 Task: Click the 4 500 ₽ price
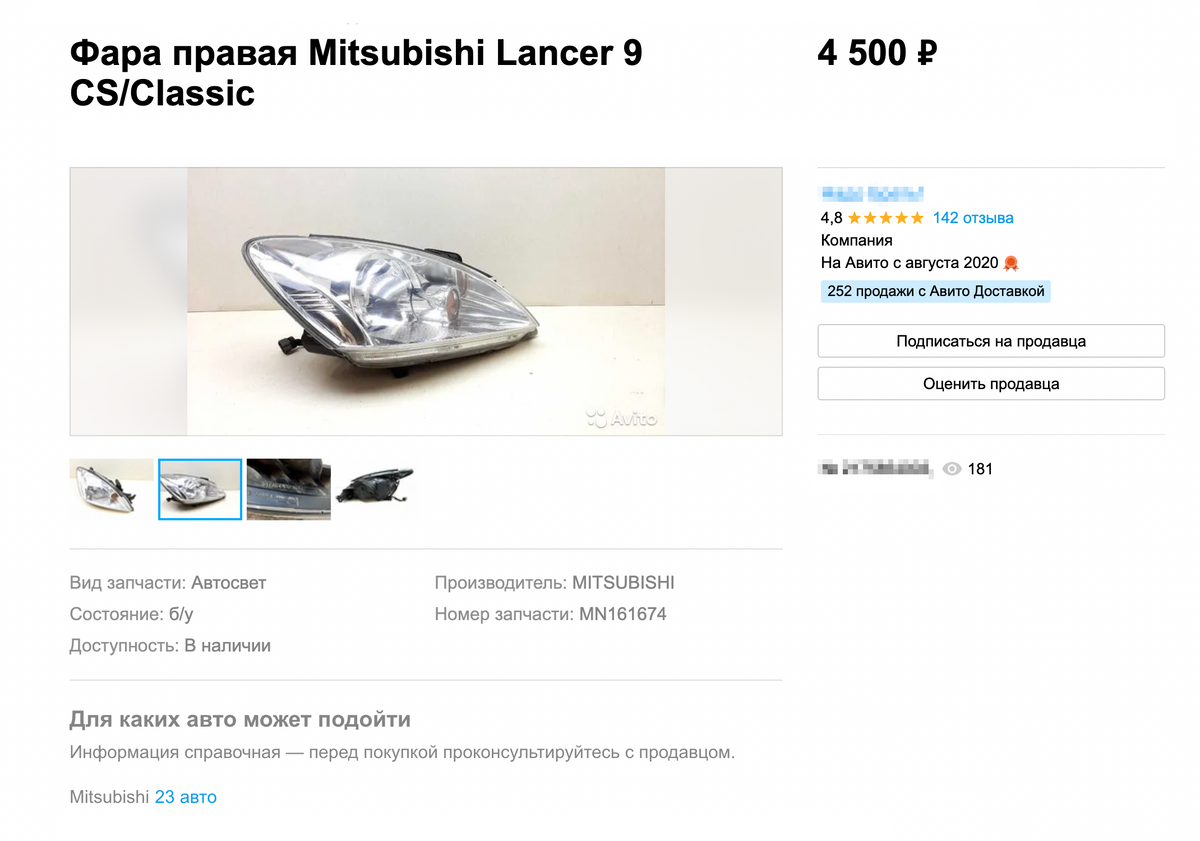coord(877,53)
